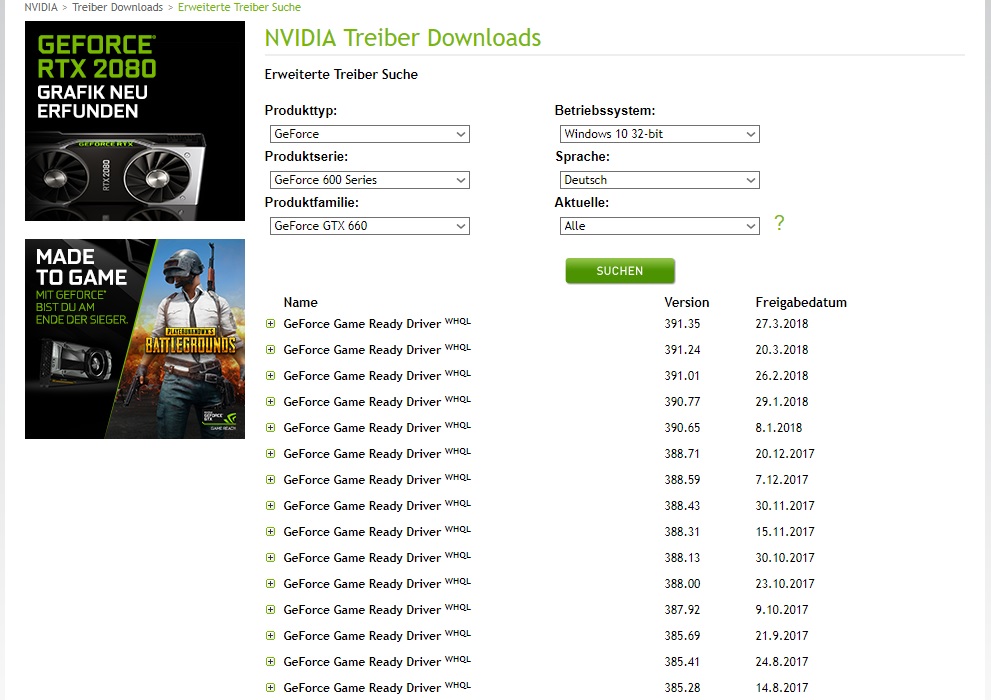Open the Betriebssystem Windows 10 32-bit dropdown

(659, 134)
